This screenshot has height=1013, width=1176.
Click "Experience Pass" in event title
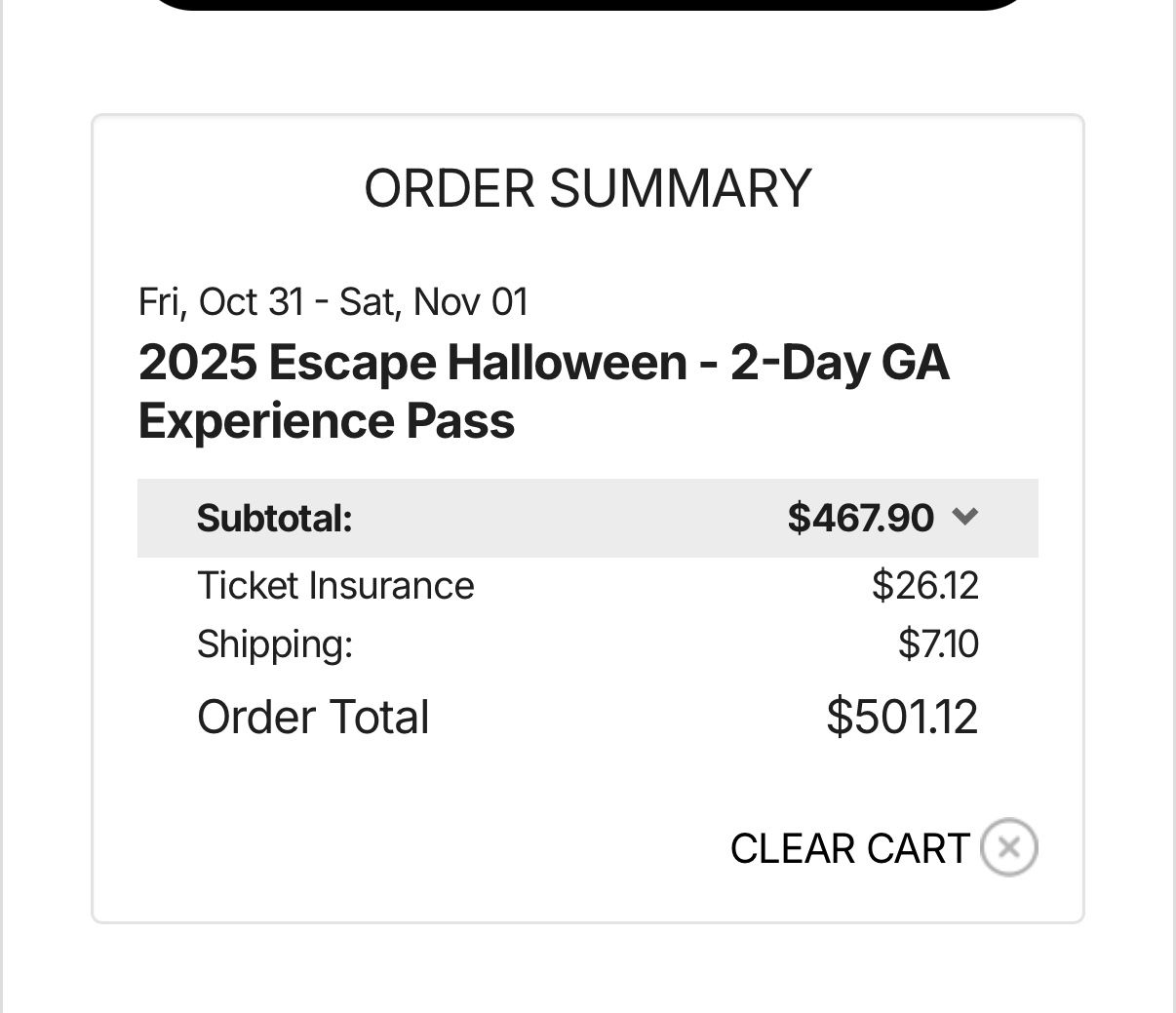tap(326, 421)
